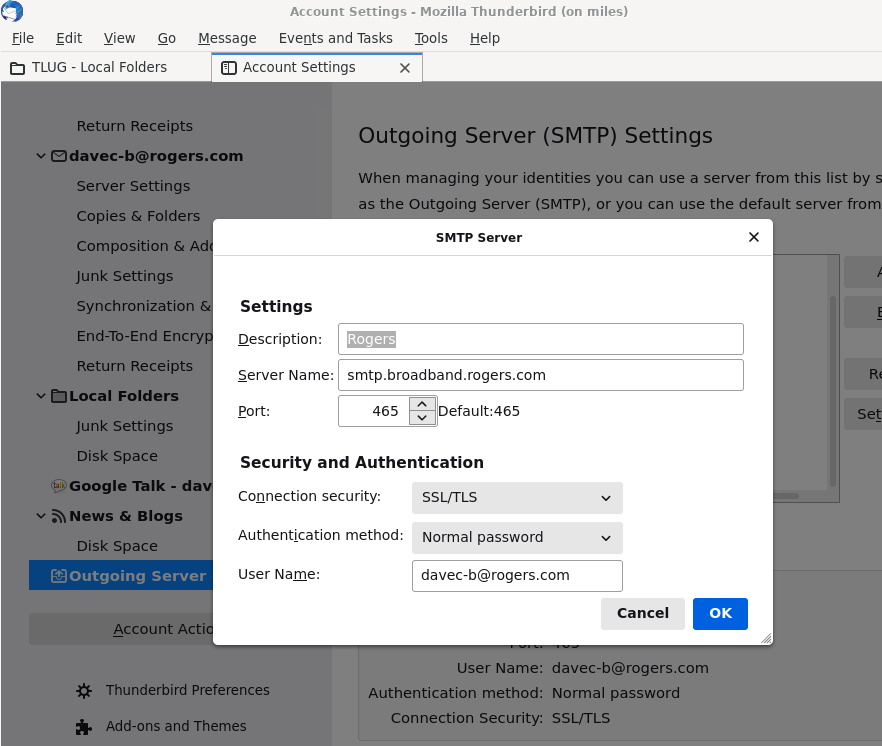Click the Add-ons and Themes puzzle icon

click(84, 726)
